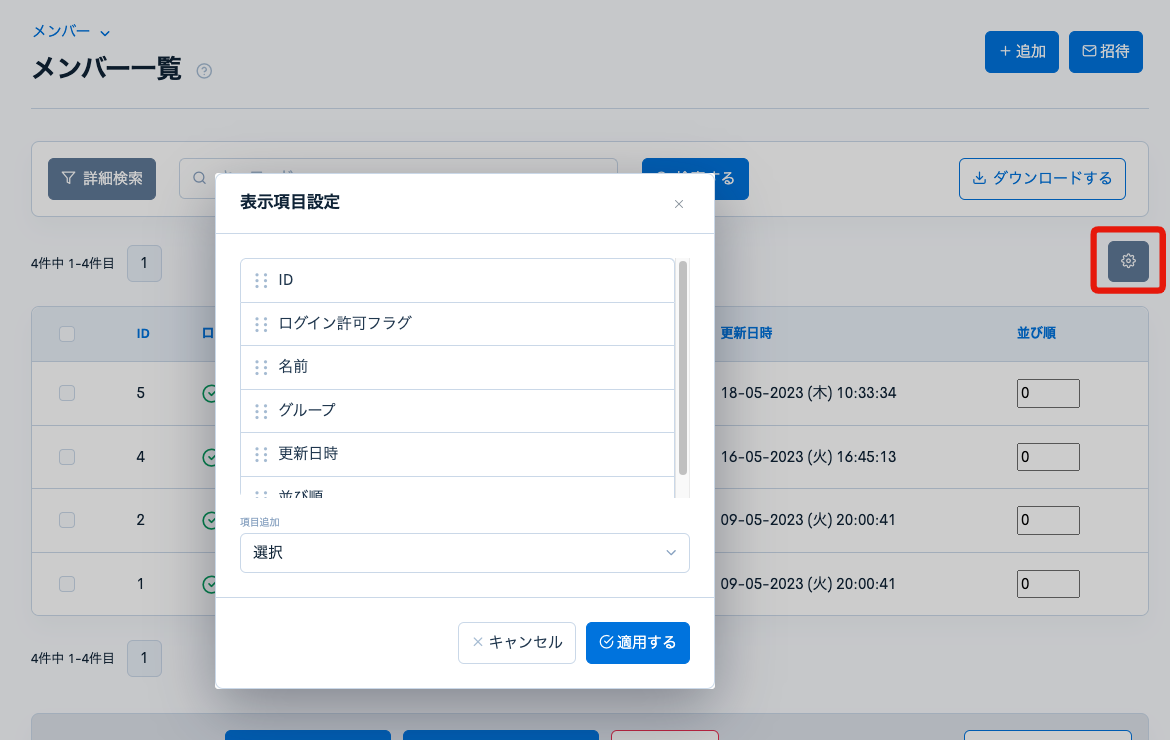Check the row checkbox for member ID 1
The height and width of the screenshot is (740, 1170).
[x=67, y=583]
